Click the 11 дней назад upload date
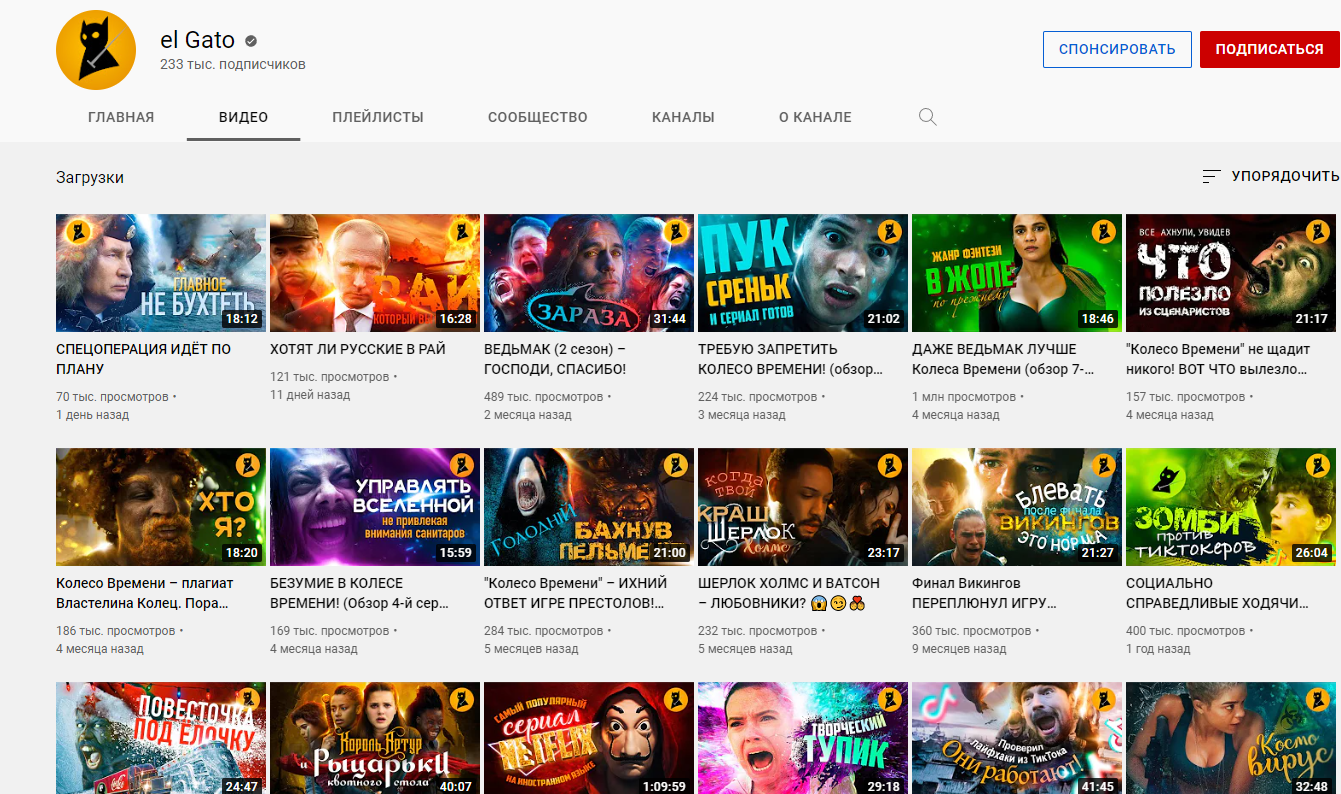The height and width of the screenshot is (794, 1341). [x=310, y=395]
